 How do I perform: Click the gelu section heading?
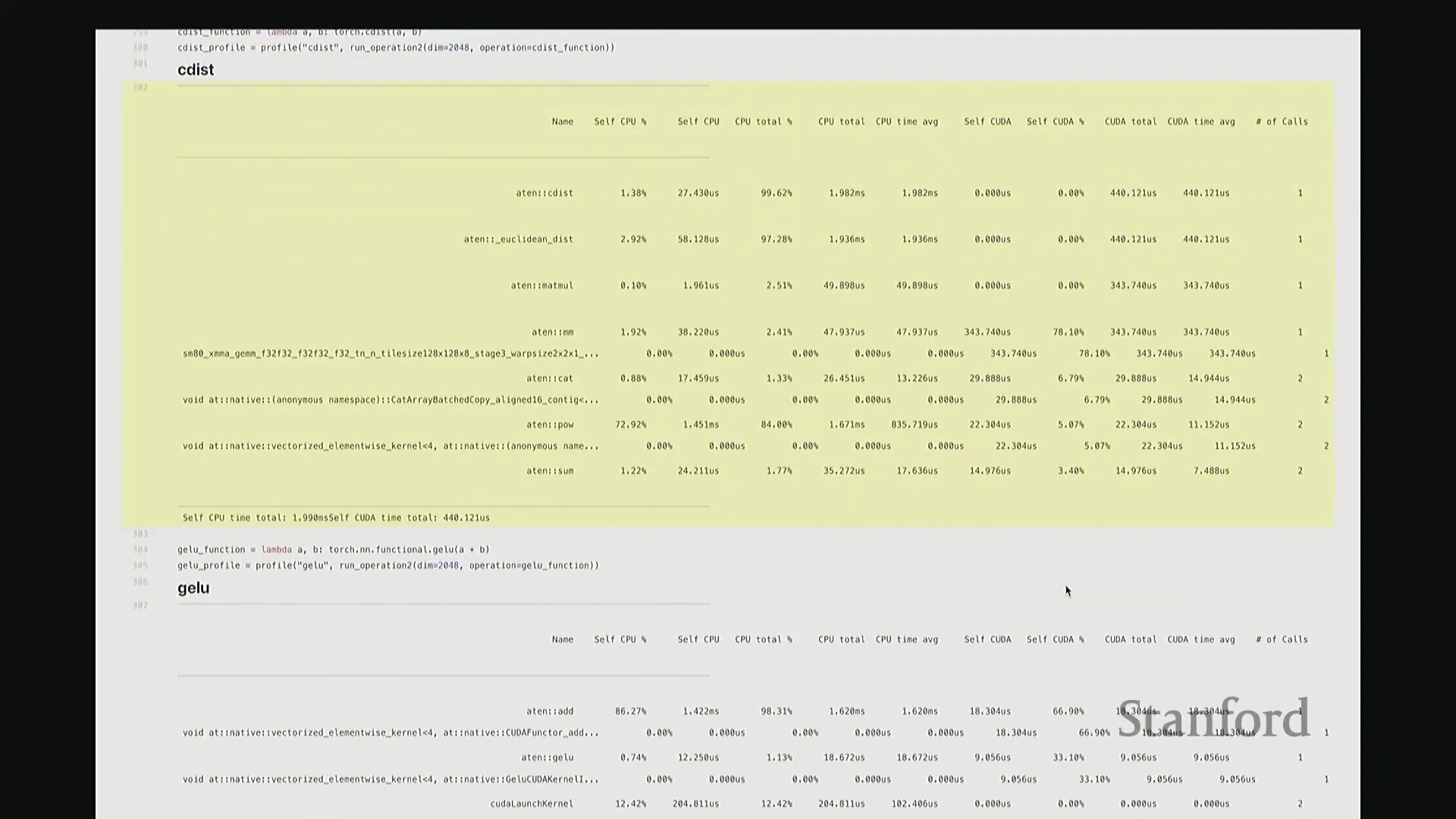pyautogui.click(x=193, y=588)
